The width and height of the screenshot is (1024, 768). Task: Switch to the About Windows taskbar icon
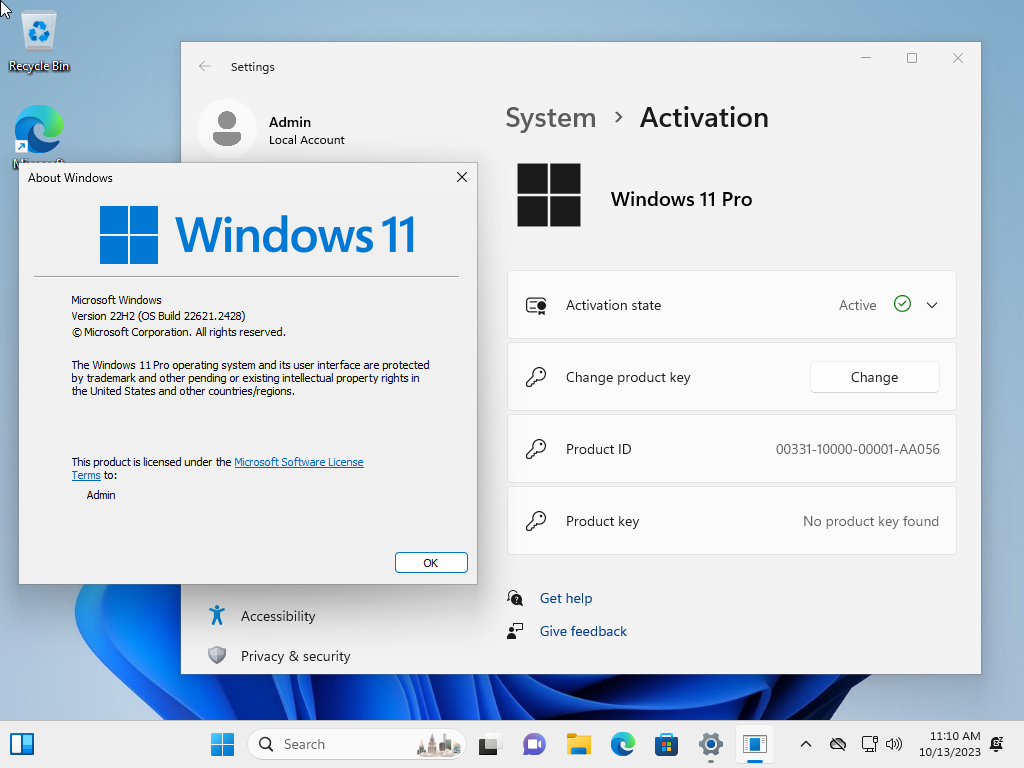[x=754, y=744]
